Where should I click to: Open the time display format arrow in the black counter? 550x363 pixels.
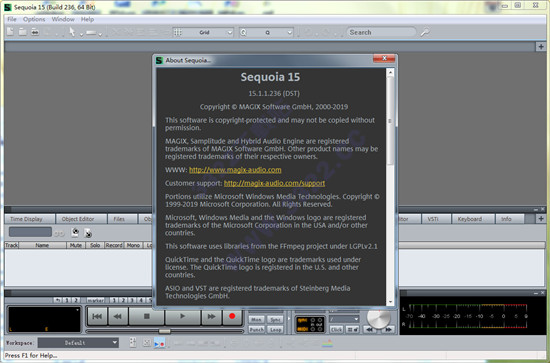click(77, 310)
